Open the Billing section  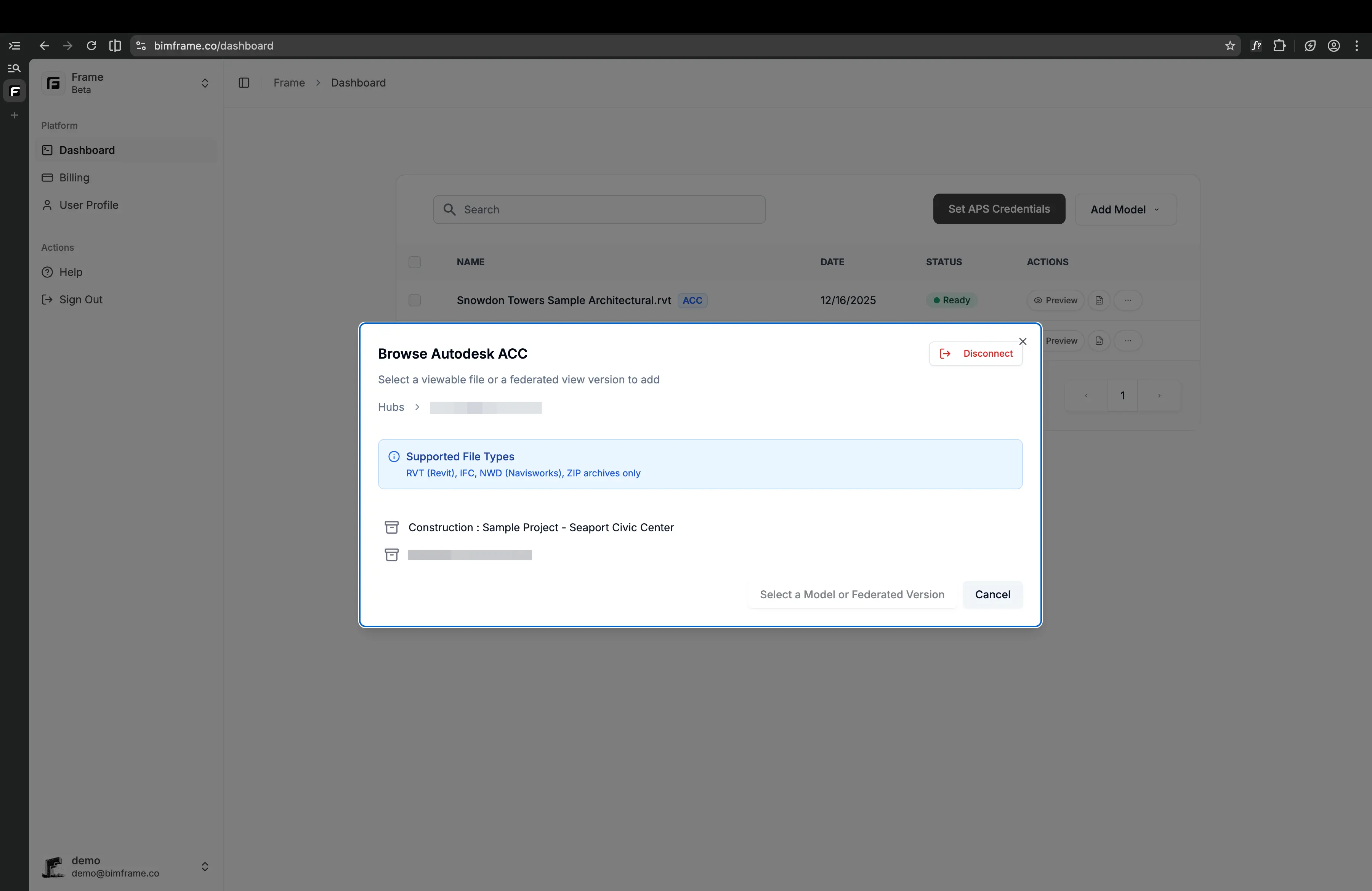(74, 178)
